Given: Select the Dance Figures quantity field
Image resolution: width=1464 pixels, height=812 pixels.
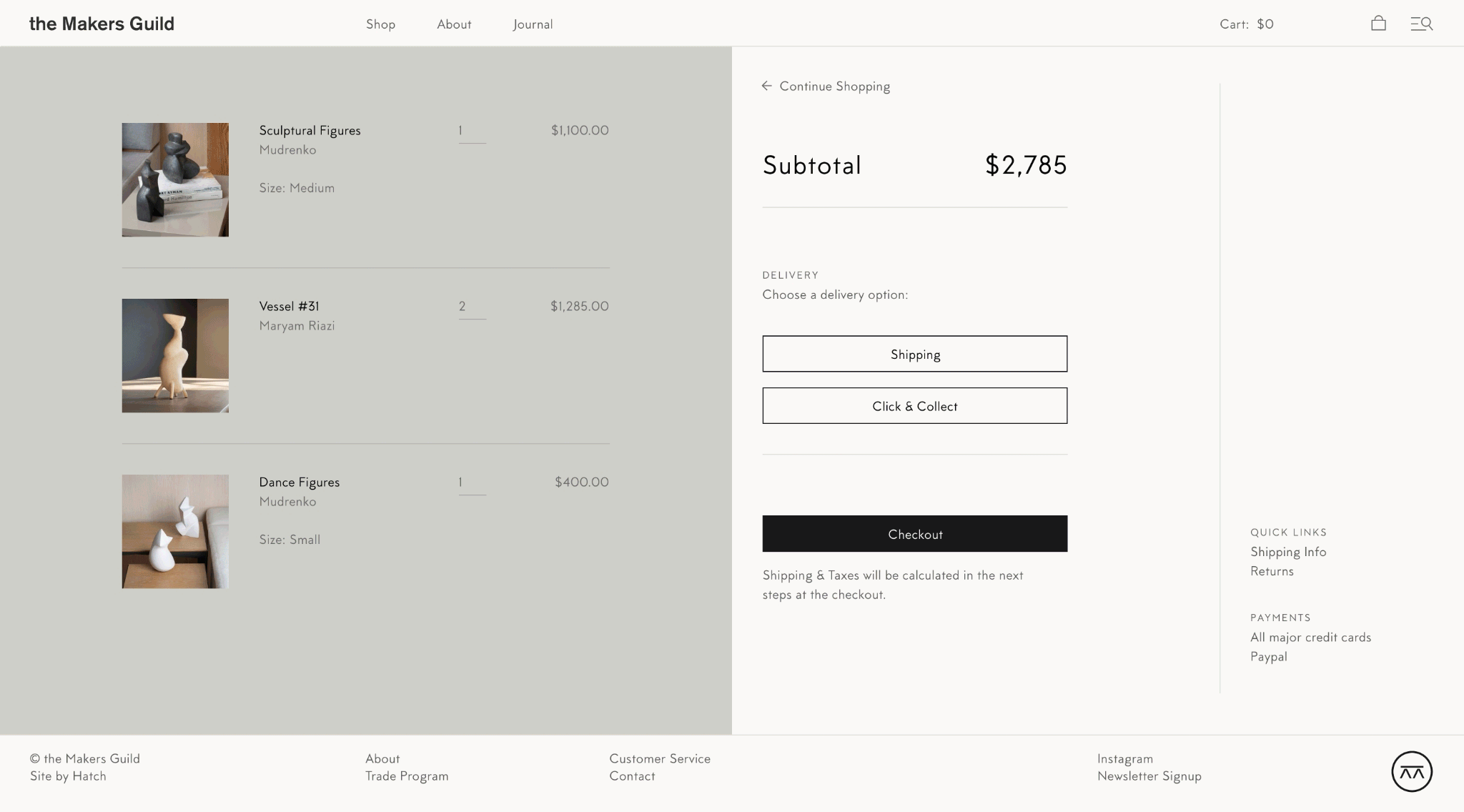Looking at the screenshot, I should tap(472, 482).
